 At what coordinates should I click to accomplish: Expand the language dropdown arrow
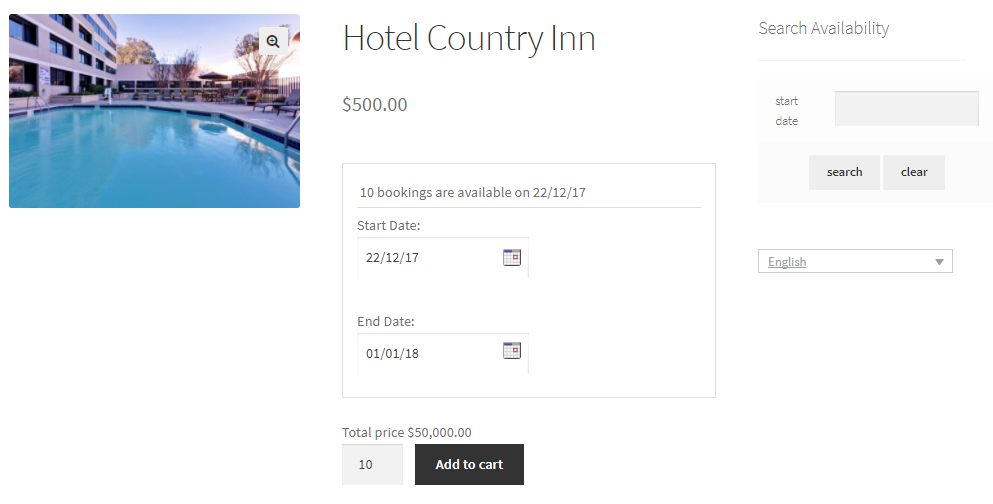tap(939, 262)
